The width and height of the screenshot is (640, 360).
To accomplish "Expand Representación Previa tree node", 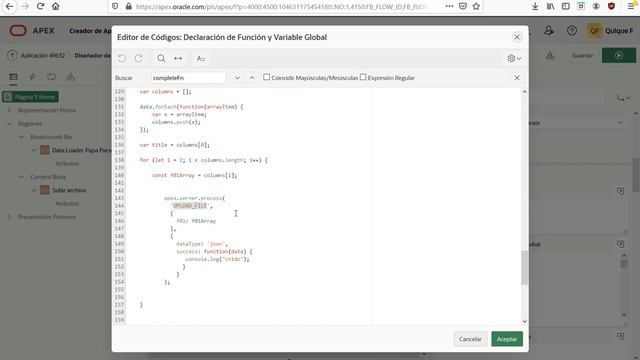I will 9,110.
